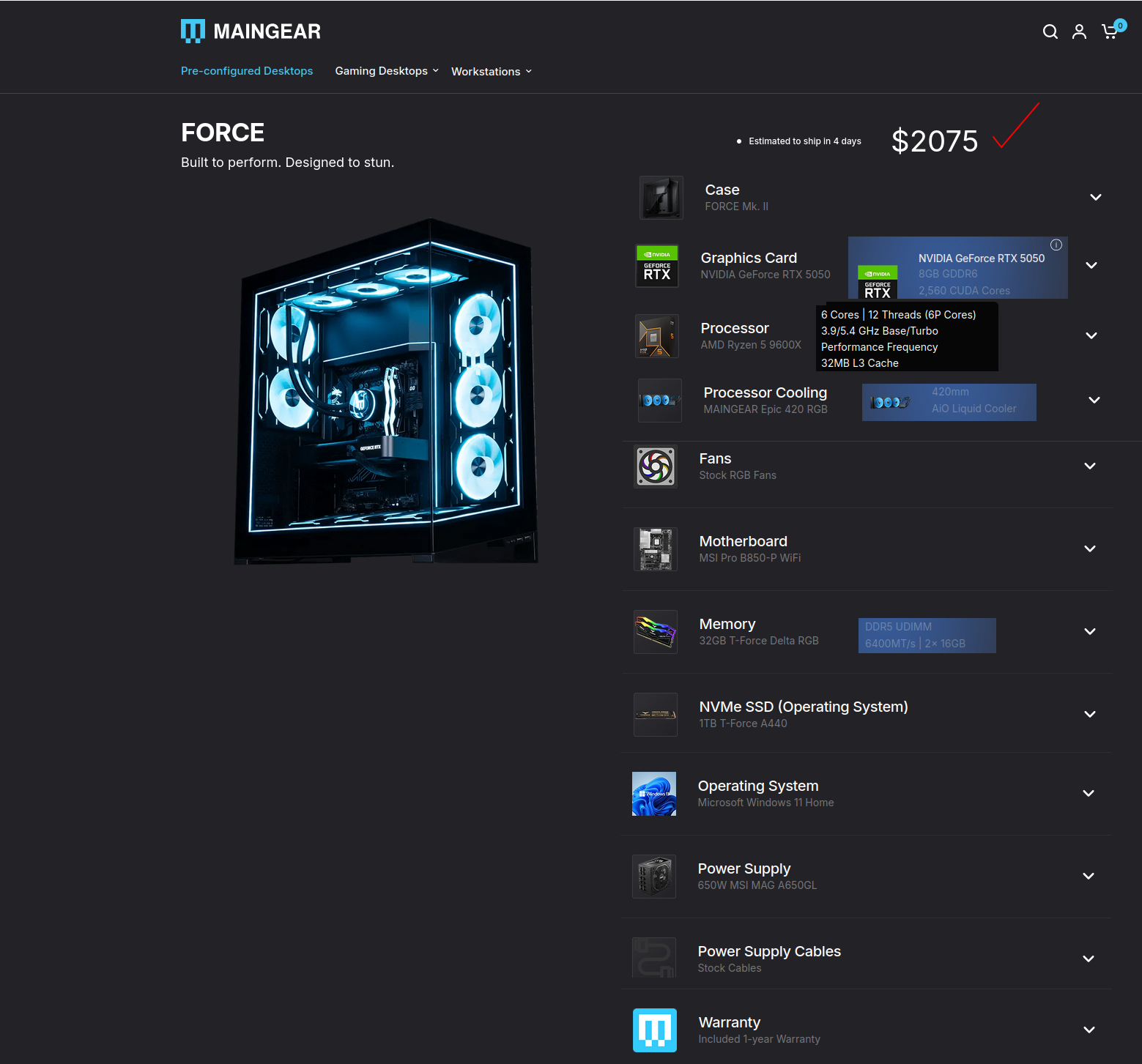This screenshot has height=1064, width=1142.
Task: Expand the Motherboard options chevron
Action: click(x=1090, y=548)
